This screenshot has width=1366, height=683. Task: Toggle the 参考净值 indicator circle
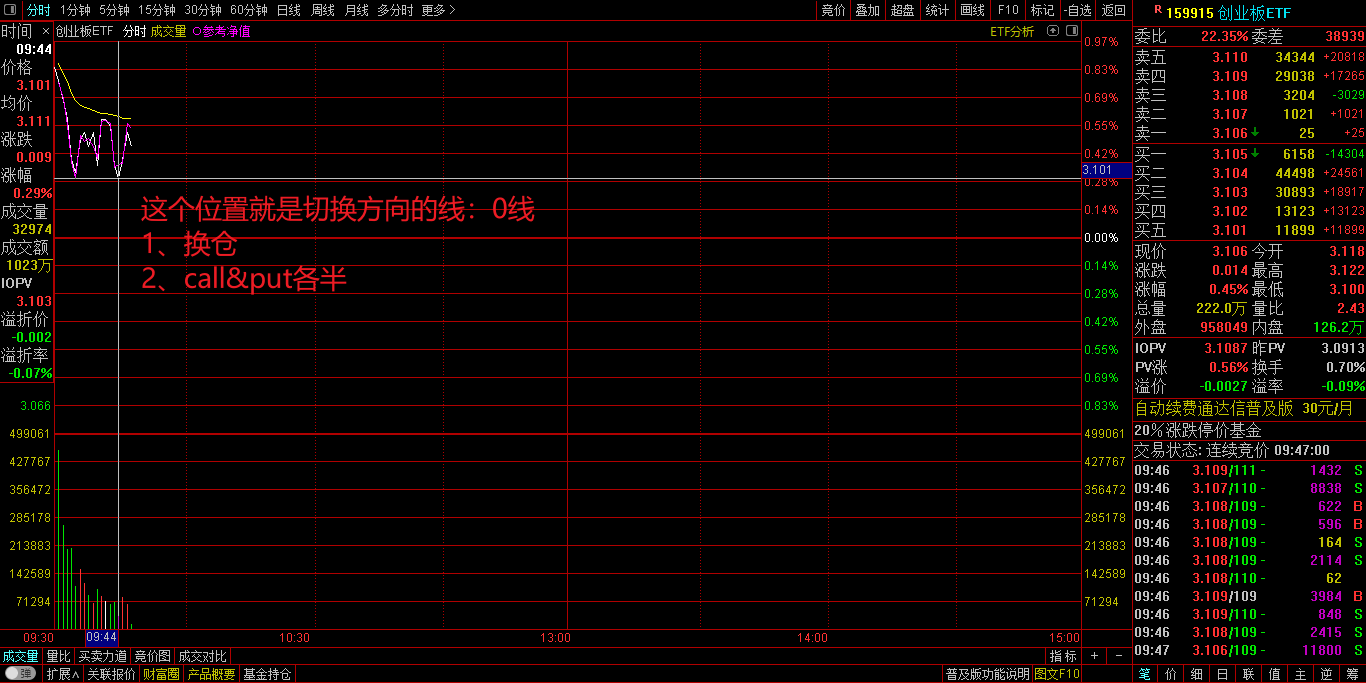[x=196, y=31]
